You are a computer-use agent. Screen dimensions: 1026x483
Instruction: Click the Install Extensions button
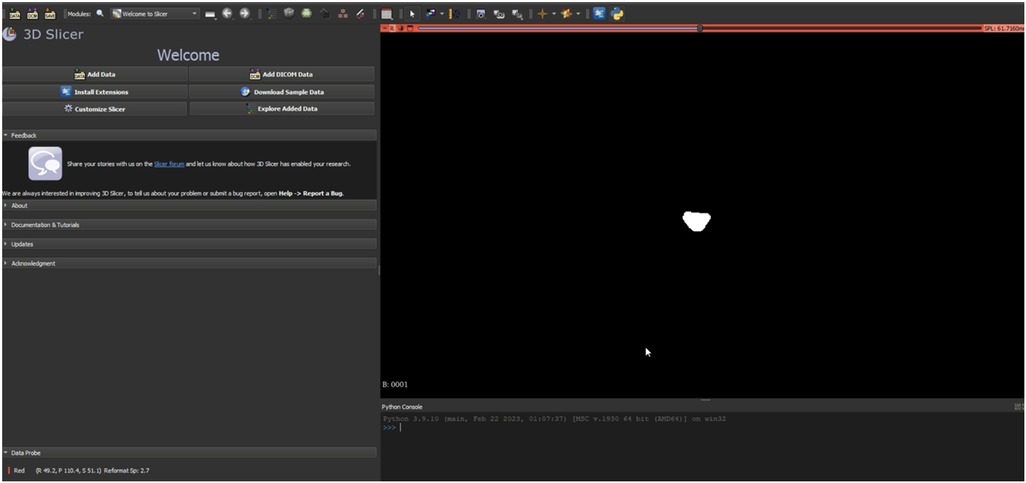(x=95, y=92)
